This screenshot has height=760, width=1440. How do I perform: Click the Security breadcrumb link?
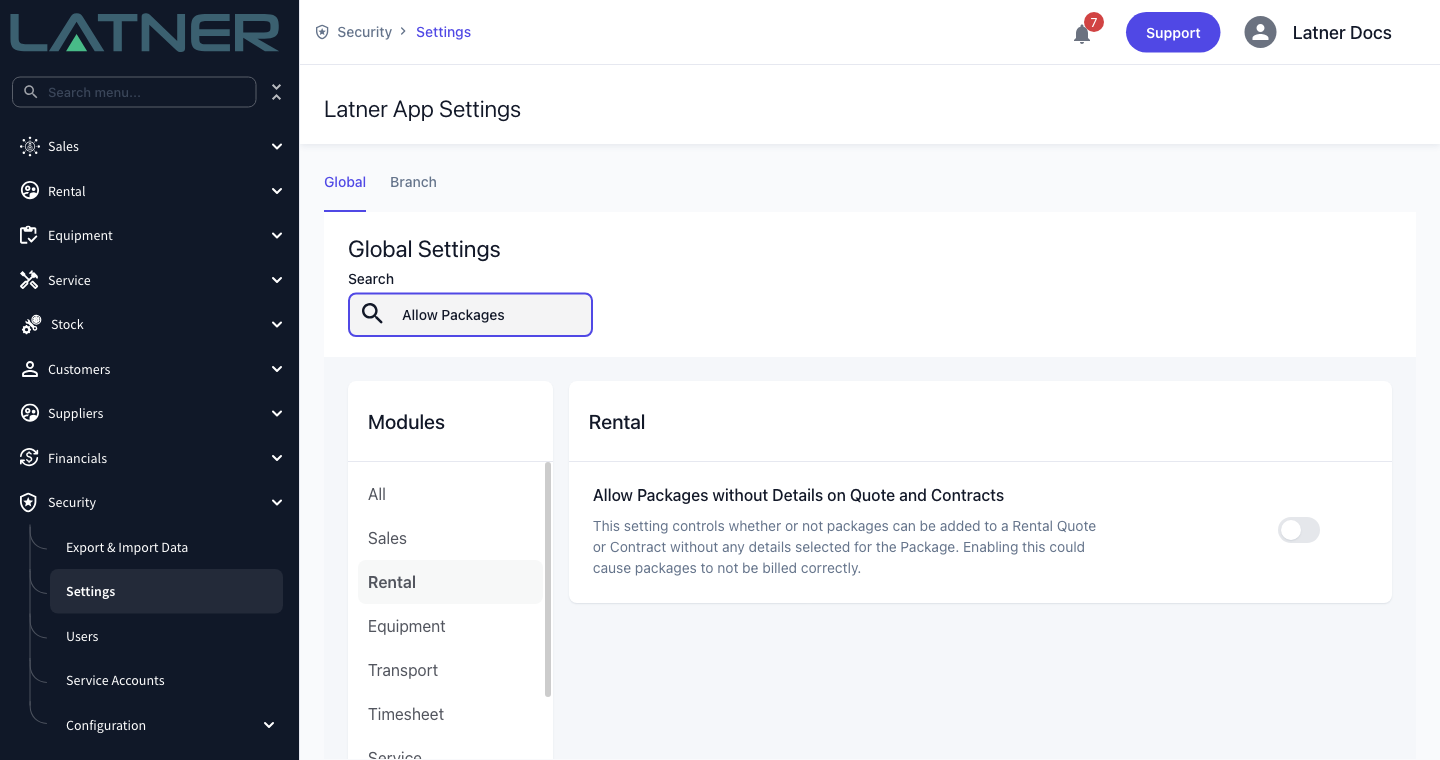coord(364,32)
